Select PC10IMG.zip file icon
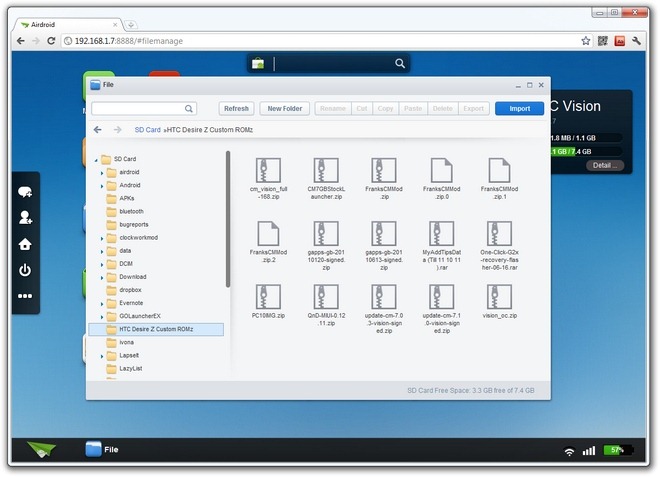Viewport: 660px width, 477px height. (269, 297)
